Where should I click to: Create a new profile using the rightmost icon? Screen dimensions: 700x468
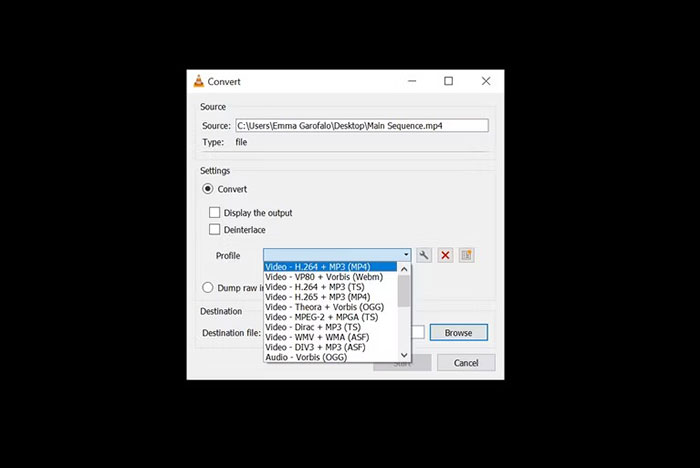(466, 255)
